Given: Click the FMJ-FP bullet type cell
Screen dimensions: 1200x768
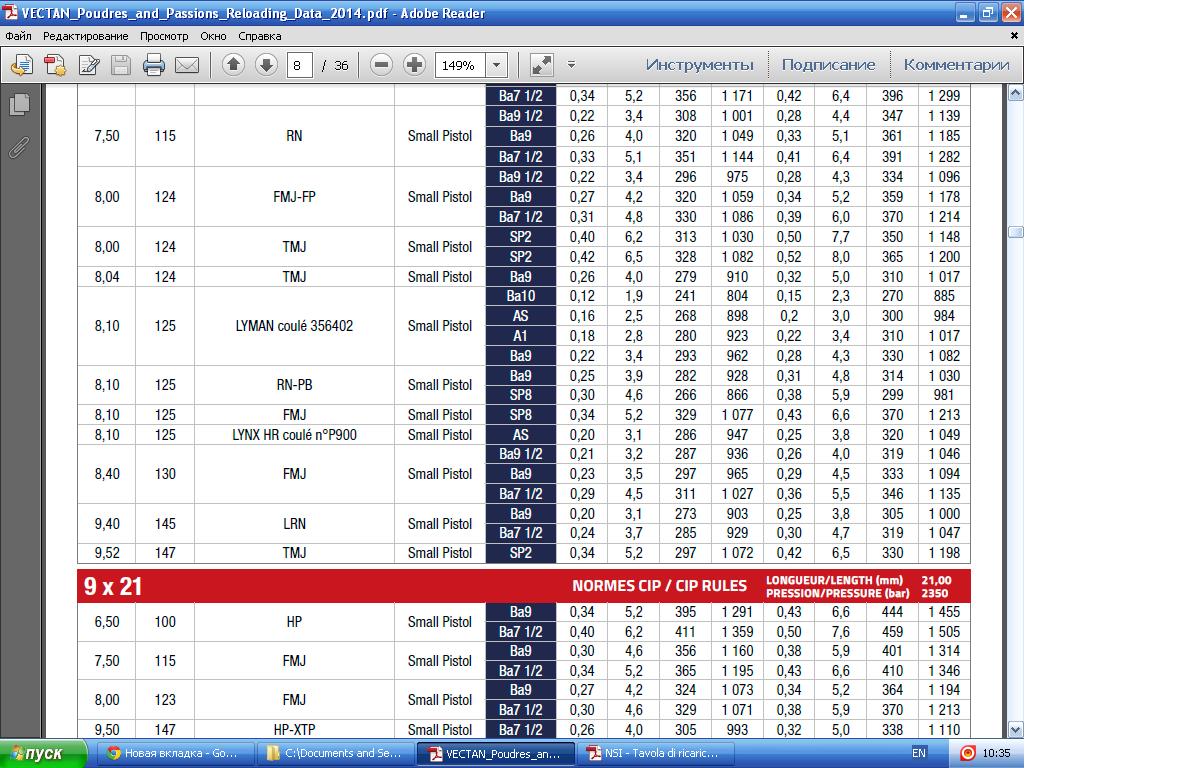Looking at the screenshot, I should point(294,197).
